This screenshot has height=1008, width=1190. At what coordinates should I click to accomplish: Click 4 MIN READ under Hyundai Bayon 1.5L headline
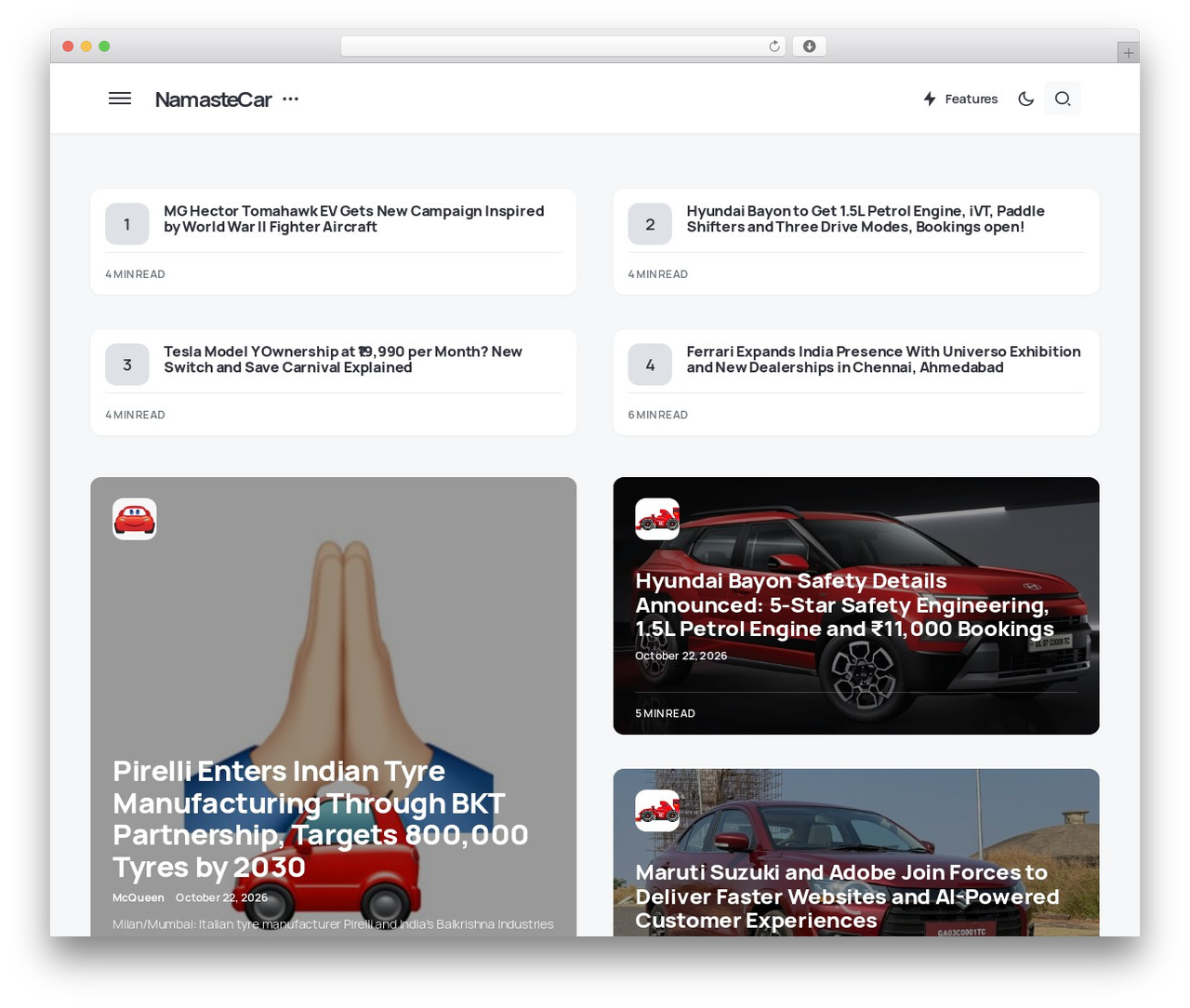point(657,274)
